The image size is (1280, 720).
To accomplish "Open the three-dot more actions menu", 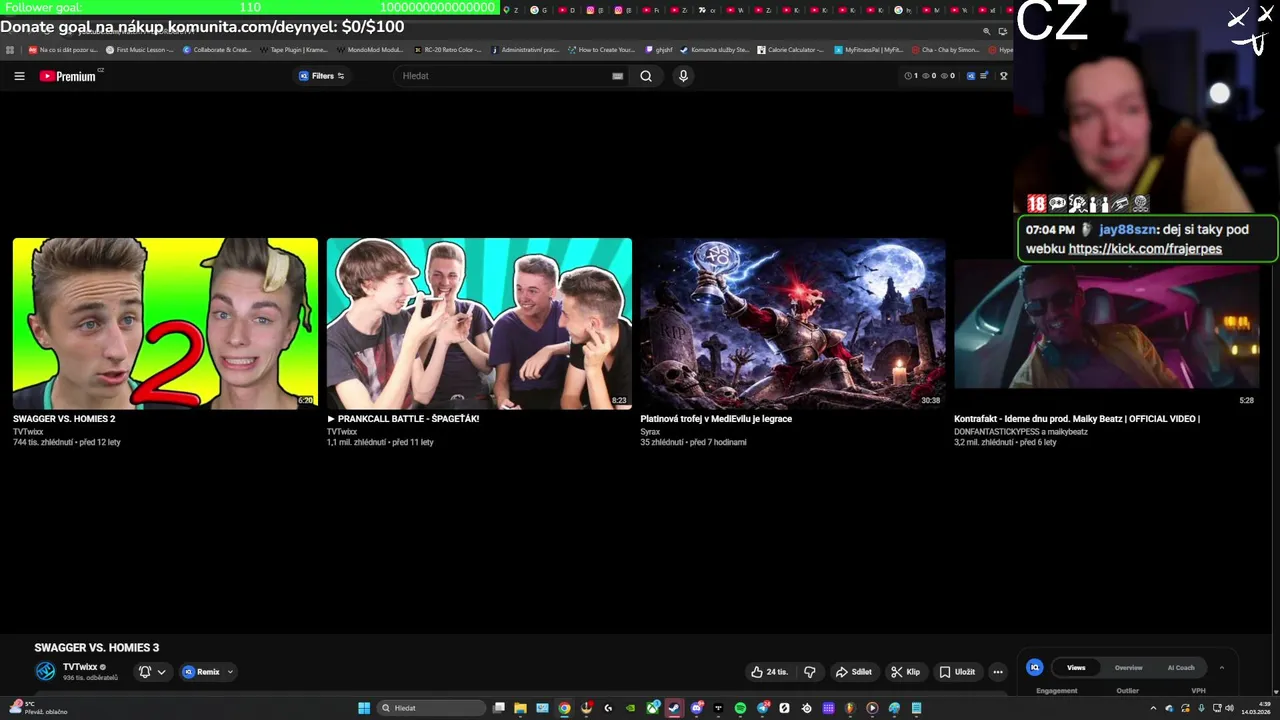I will (x=997, y=672).
